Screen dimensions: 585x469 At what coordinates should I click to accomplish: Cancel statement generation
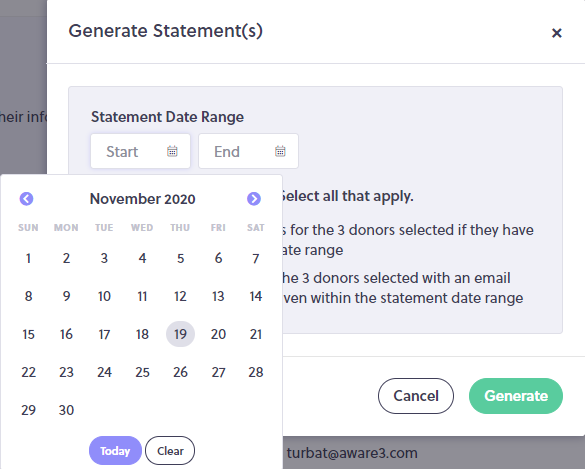pyautogui.click(x=416, y=396)
